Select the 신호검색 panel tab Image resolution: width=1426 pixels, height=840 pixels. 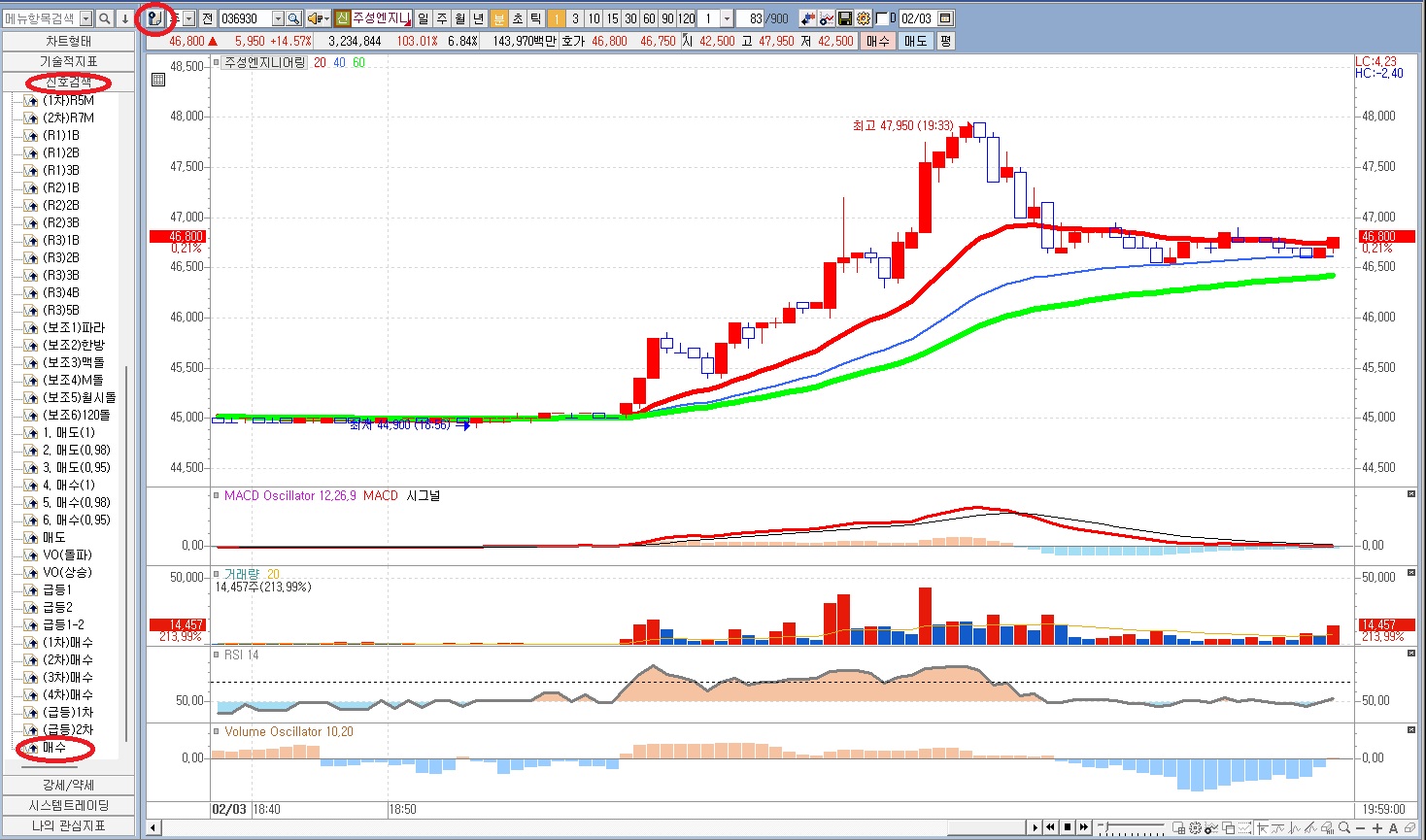pyautogui.click(x=68, y=82)
